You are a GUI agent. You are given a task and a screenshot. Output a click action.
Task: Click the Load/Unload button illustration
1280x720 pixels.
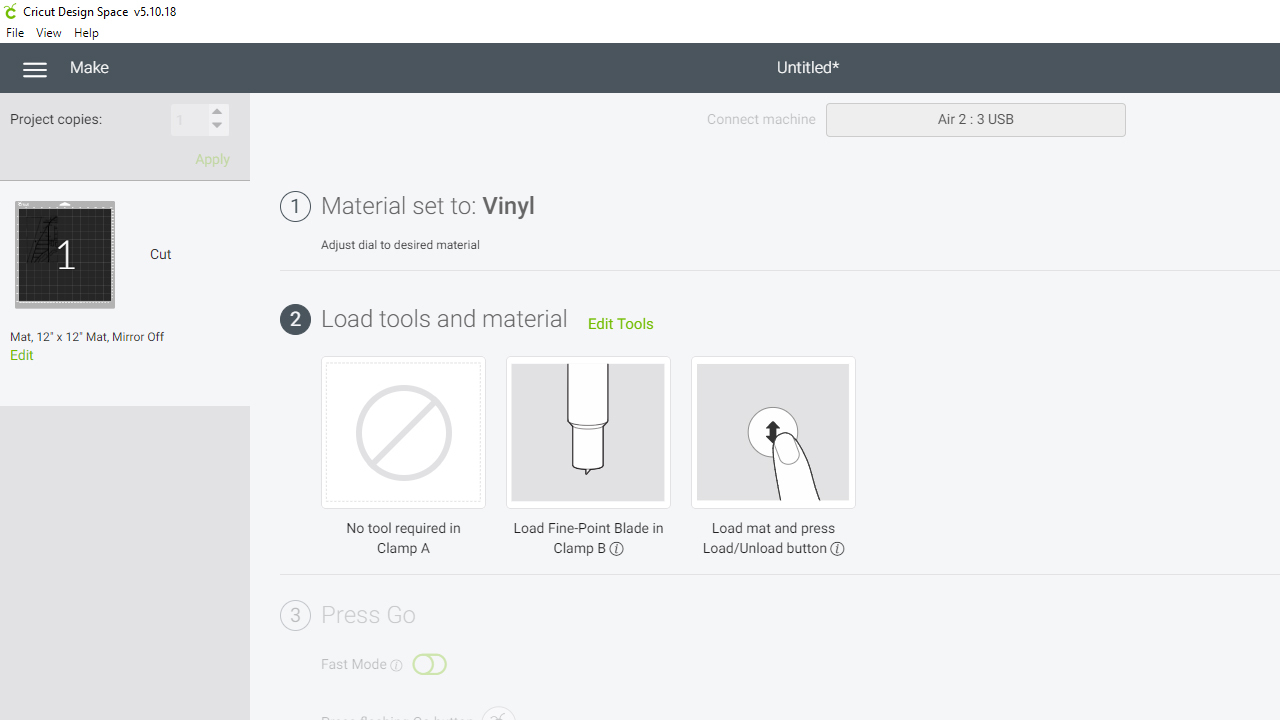click(x=773, y=432)
